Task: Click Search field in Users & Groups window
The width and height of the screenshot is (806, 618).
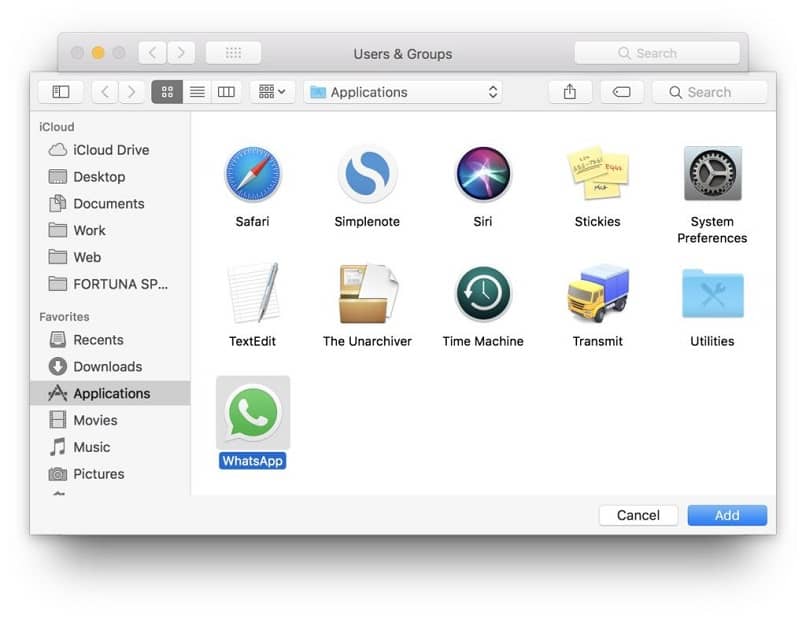Action: 657,53
